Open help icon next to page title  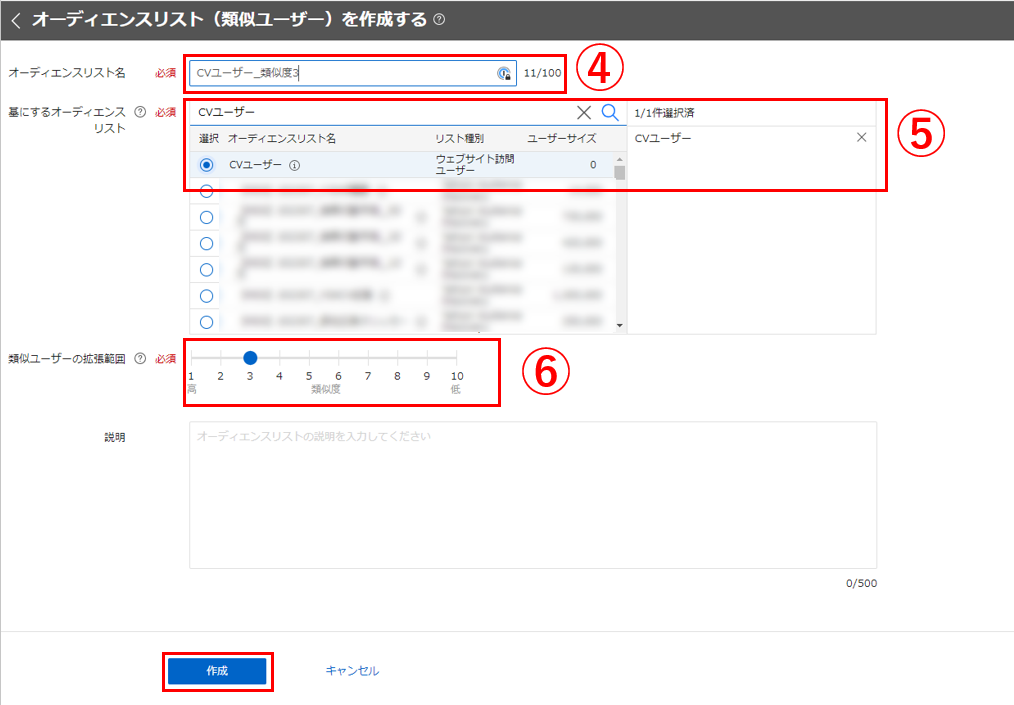(440, 20)
